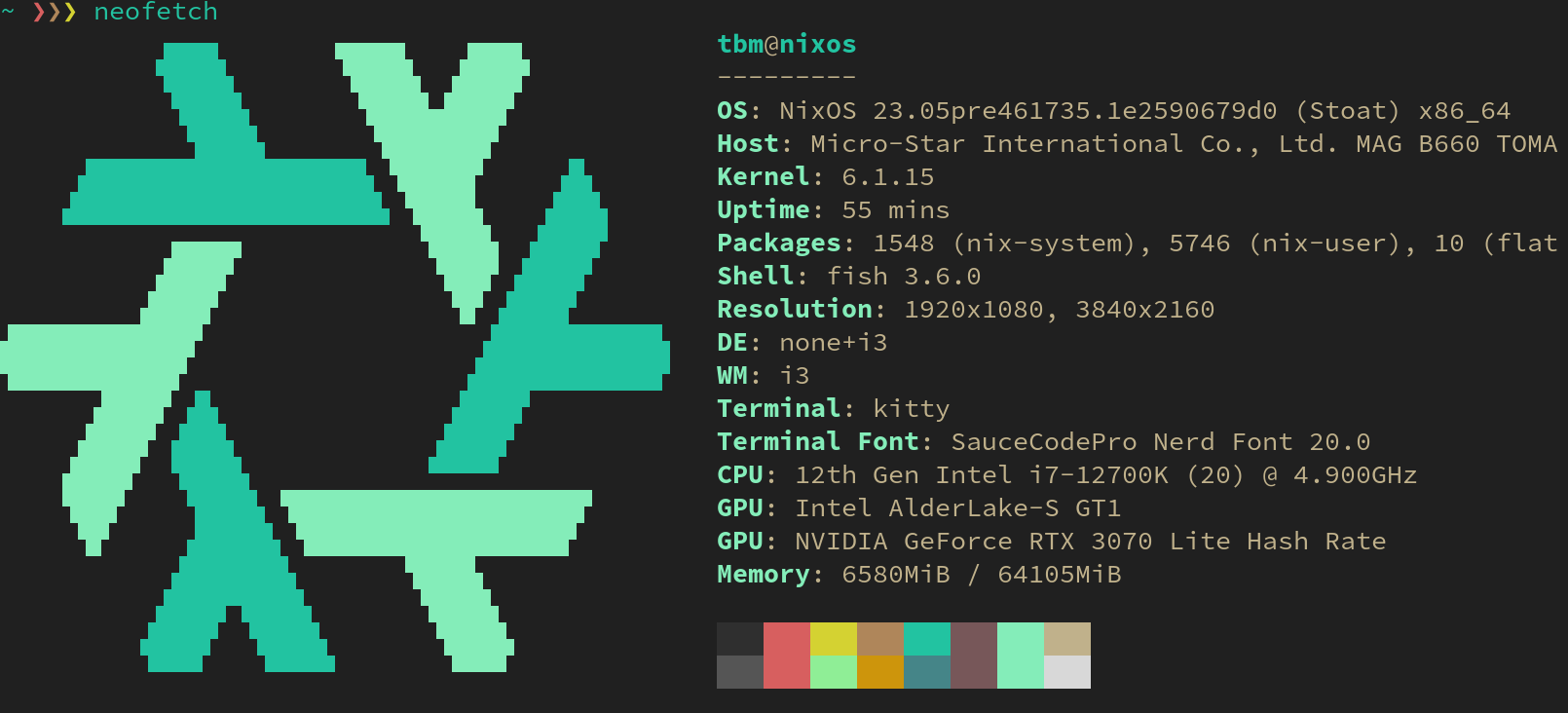The height and width of the screenshot is (713, 1568).
Task: Click the DE none+i3 line
Action: [803, 343]
